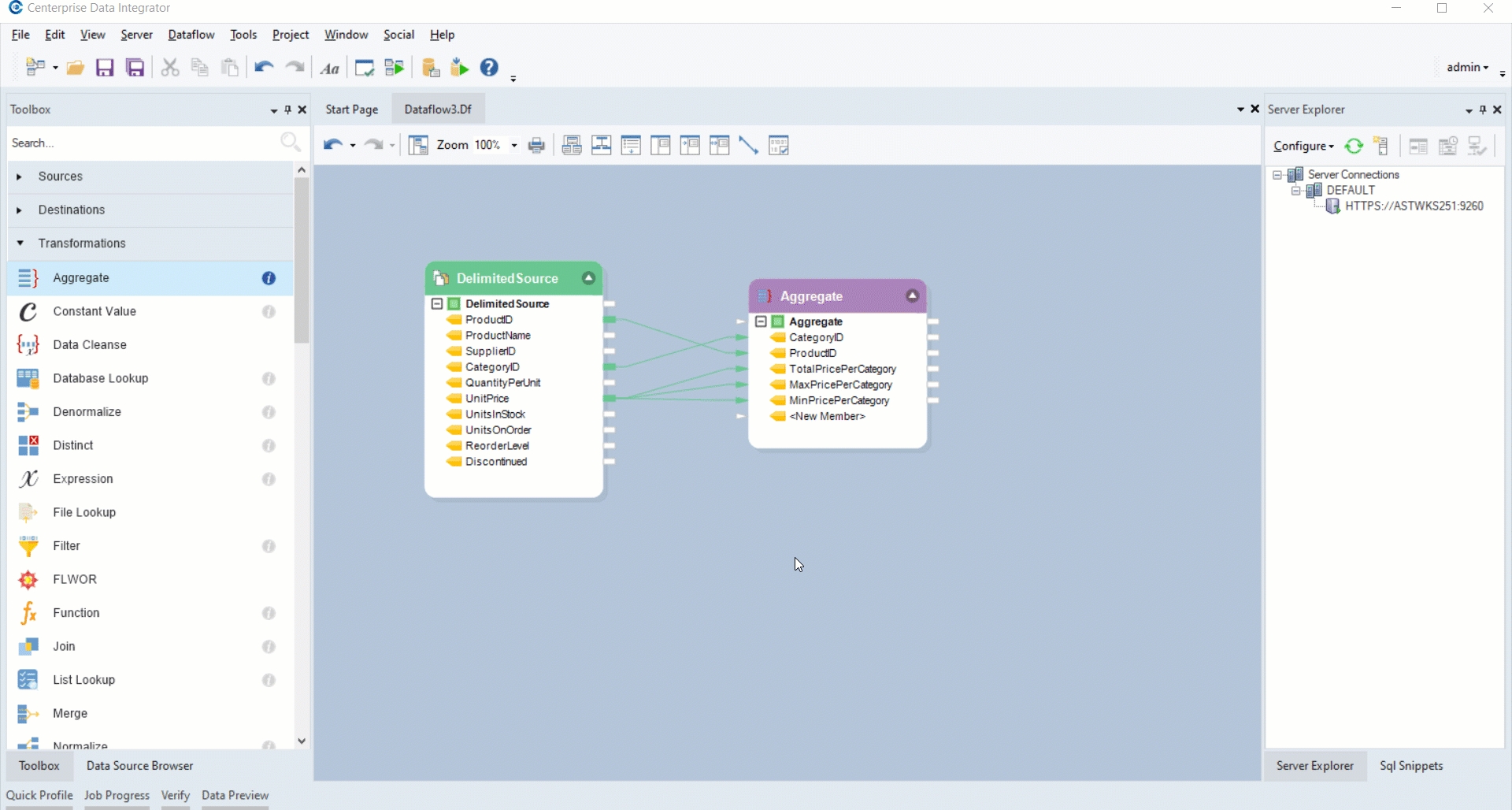Viewport: 1512px width, 810px height.
Task: Open the Dataflow menu
Action: tap(191, 35)
